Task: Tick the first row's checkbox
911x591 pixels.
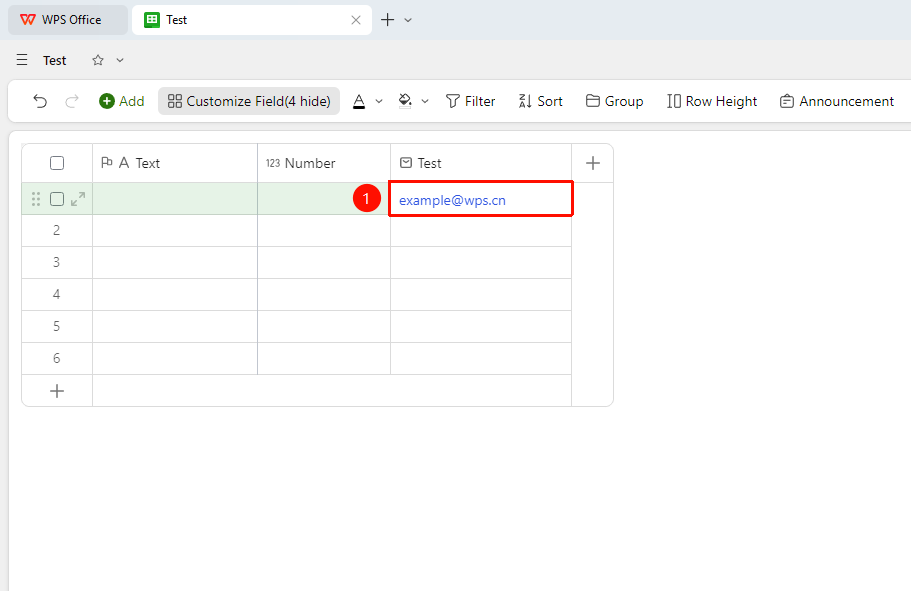Action: click(x=57, y=199)
